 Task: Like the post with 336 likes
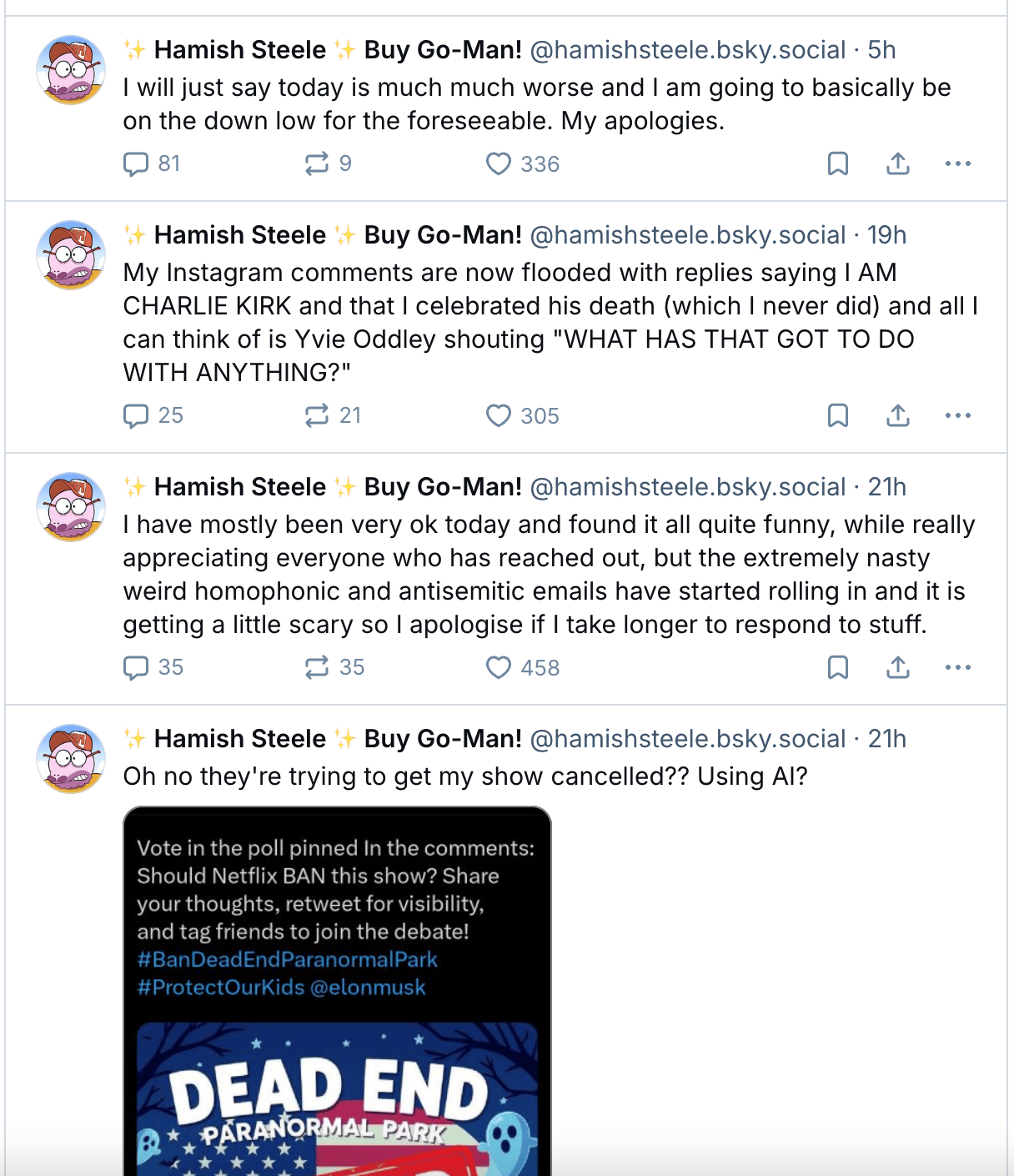point(499,163)
